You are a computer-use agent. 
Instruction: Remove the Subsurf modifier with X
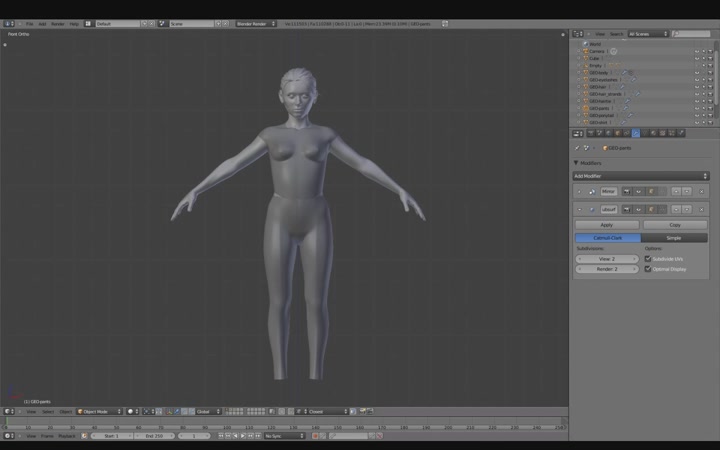(701, 209)
